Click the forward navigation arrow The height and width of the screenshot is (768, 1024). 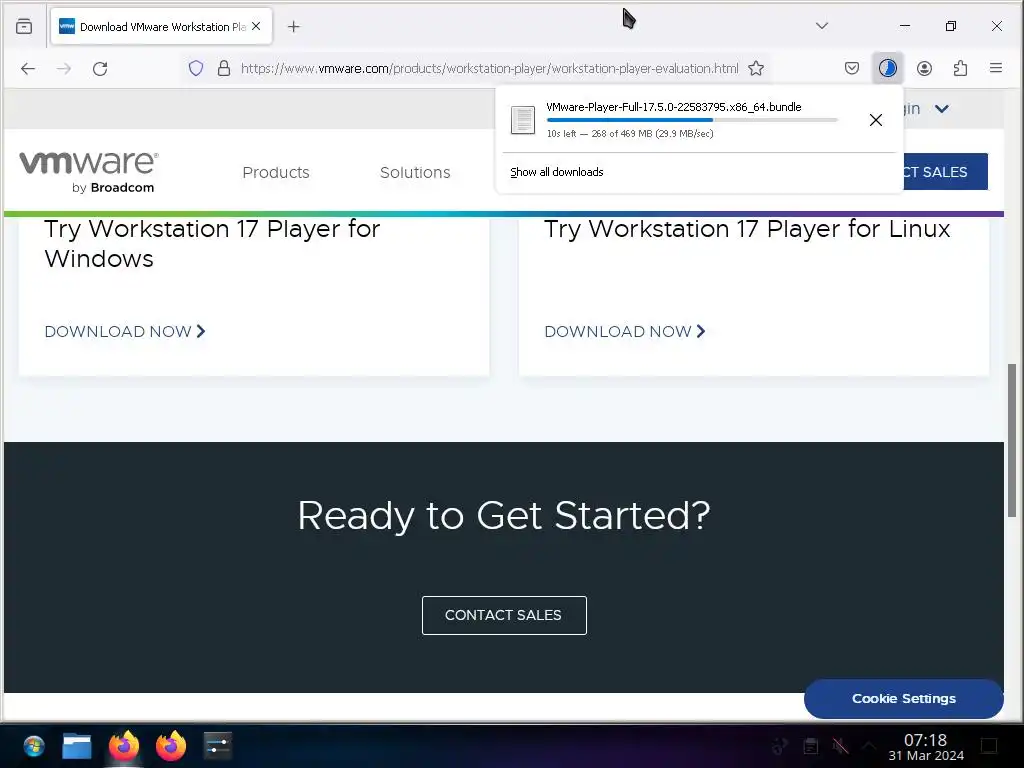pyautogui.click(x=63, y=69)
